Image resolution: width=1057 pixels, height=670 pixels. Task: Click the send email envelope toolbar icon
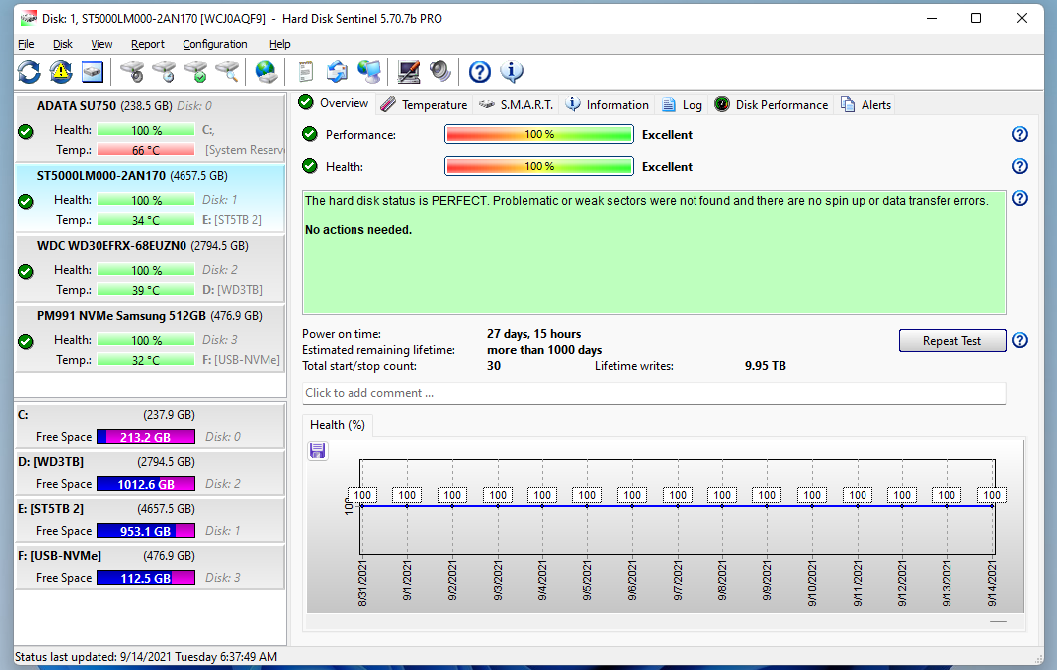(x=337, y=72)
